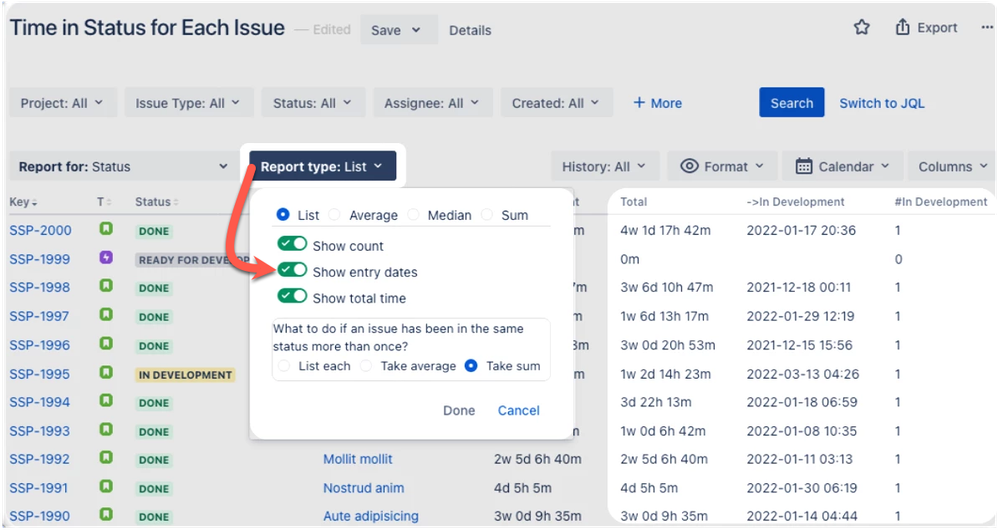Sort by the Status column header
Image resolution: width=998 pixels, height=530 pixels.
point(157,202)
